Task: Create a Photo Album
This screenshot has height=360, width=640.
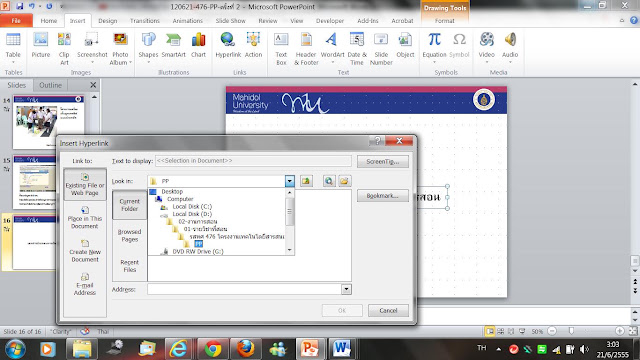Action: [120, 48]
